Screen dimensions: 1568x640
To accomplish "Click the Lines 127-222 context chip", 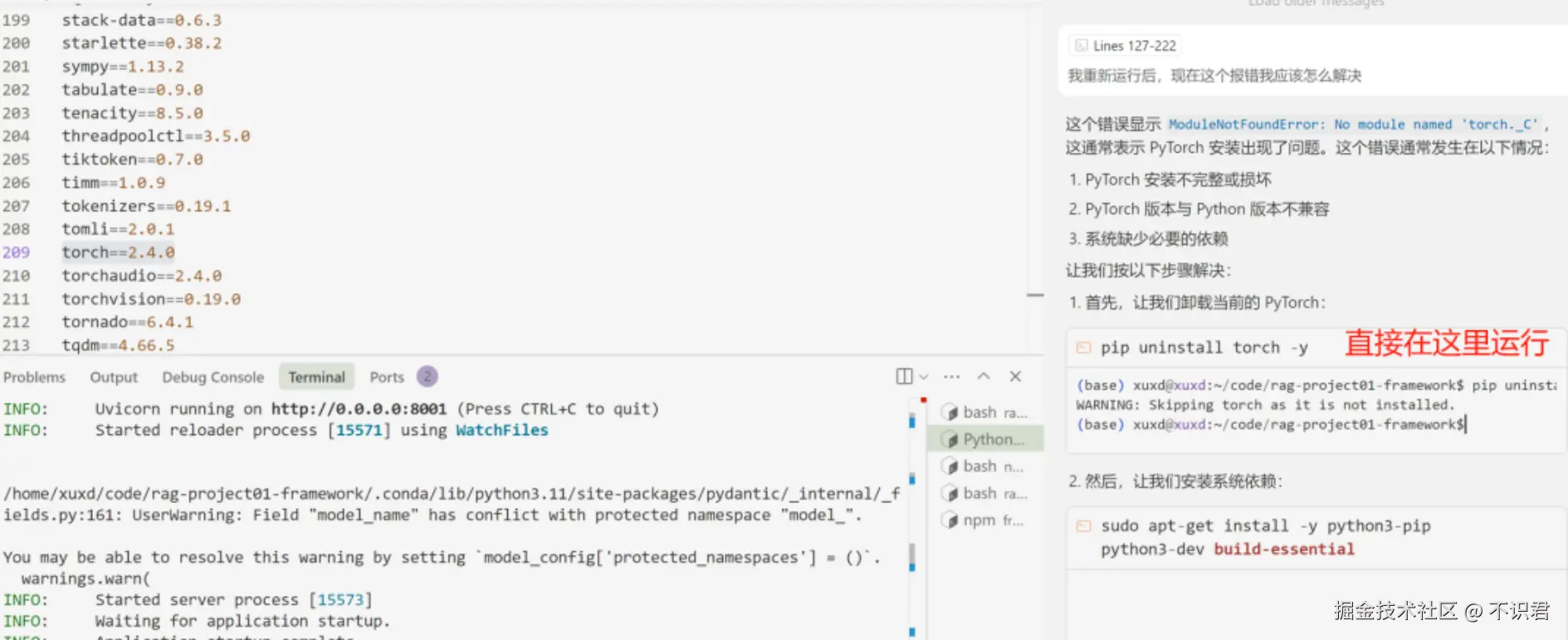I will click(x=1125, y=46).
